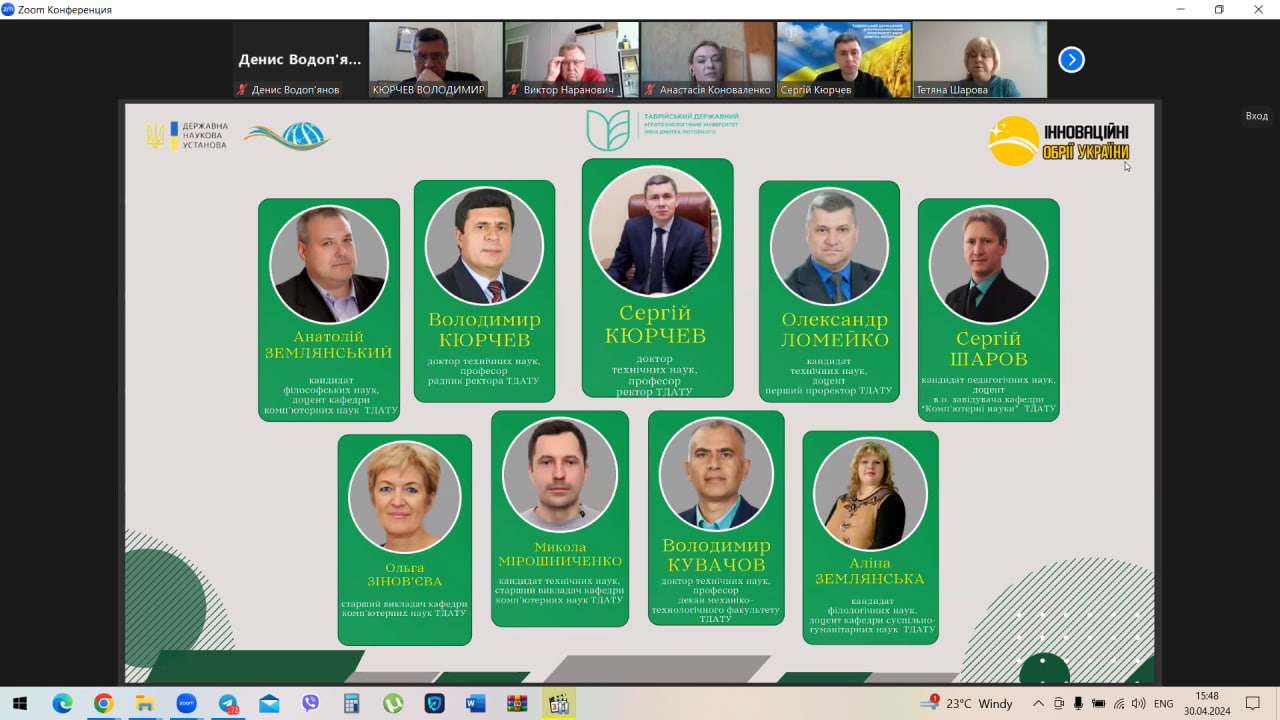The image size is (1280, 720).
Task: Open uTorrent from taskbar
Action: click(x=393, y=703)
